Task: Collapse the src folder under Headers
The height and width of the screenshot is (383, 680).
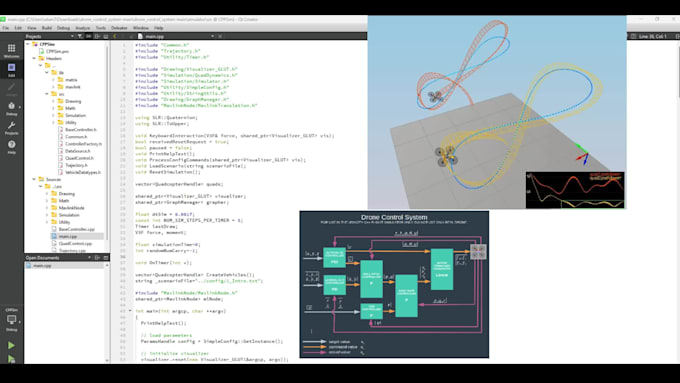Action: pyautogui.click(x=47, y=94)
